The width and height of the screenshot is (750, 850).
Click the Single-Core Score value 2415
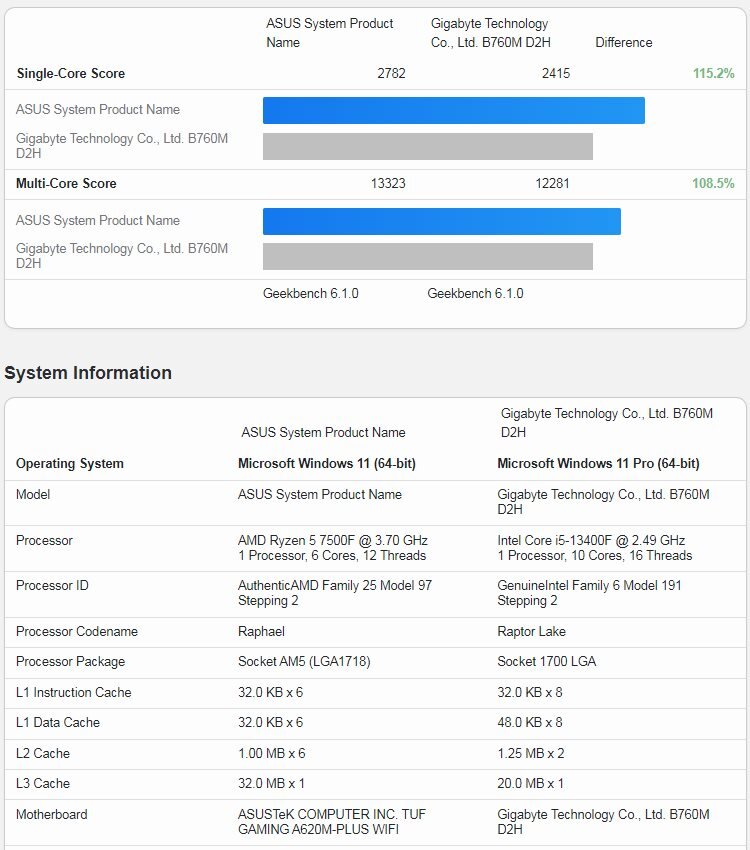(x=556, y=73)
